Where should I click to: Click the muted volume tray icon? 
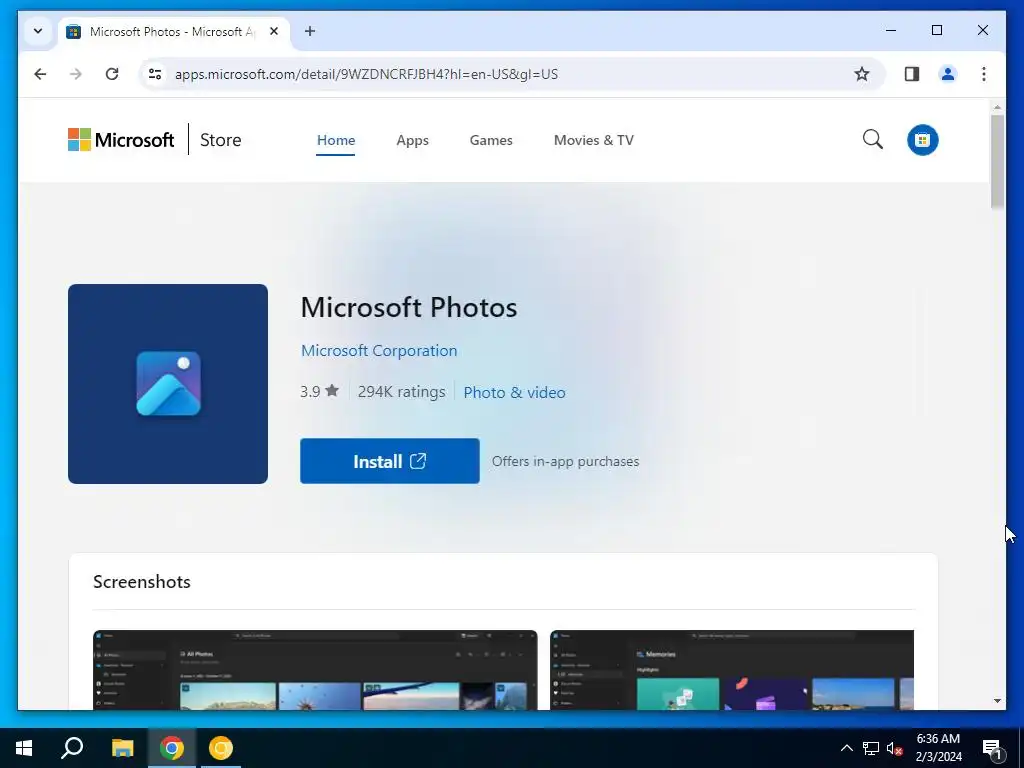click(894, 748)
